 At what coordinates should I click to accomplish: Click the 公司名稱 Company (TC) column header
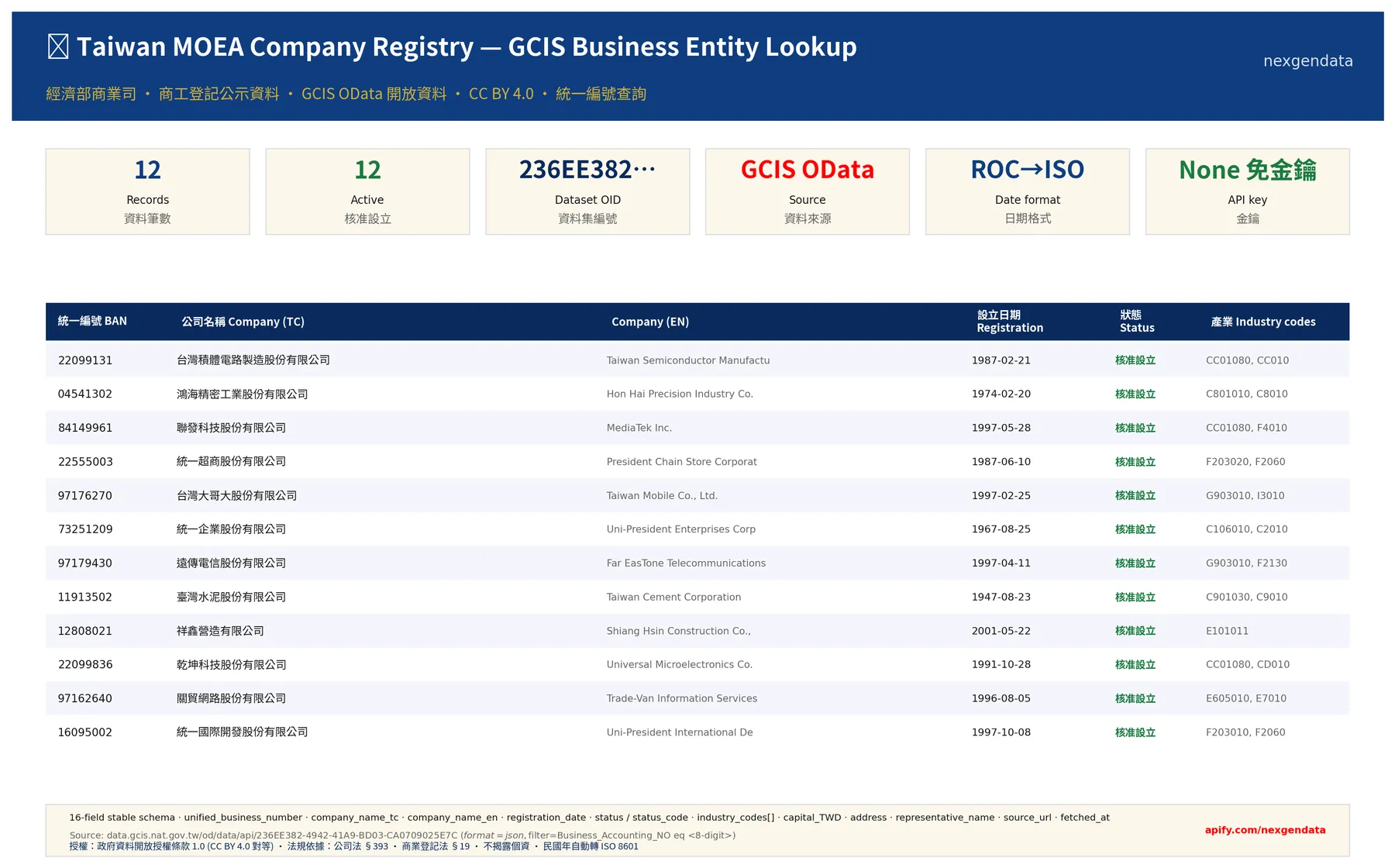[243, 322]
